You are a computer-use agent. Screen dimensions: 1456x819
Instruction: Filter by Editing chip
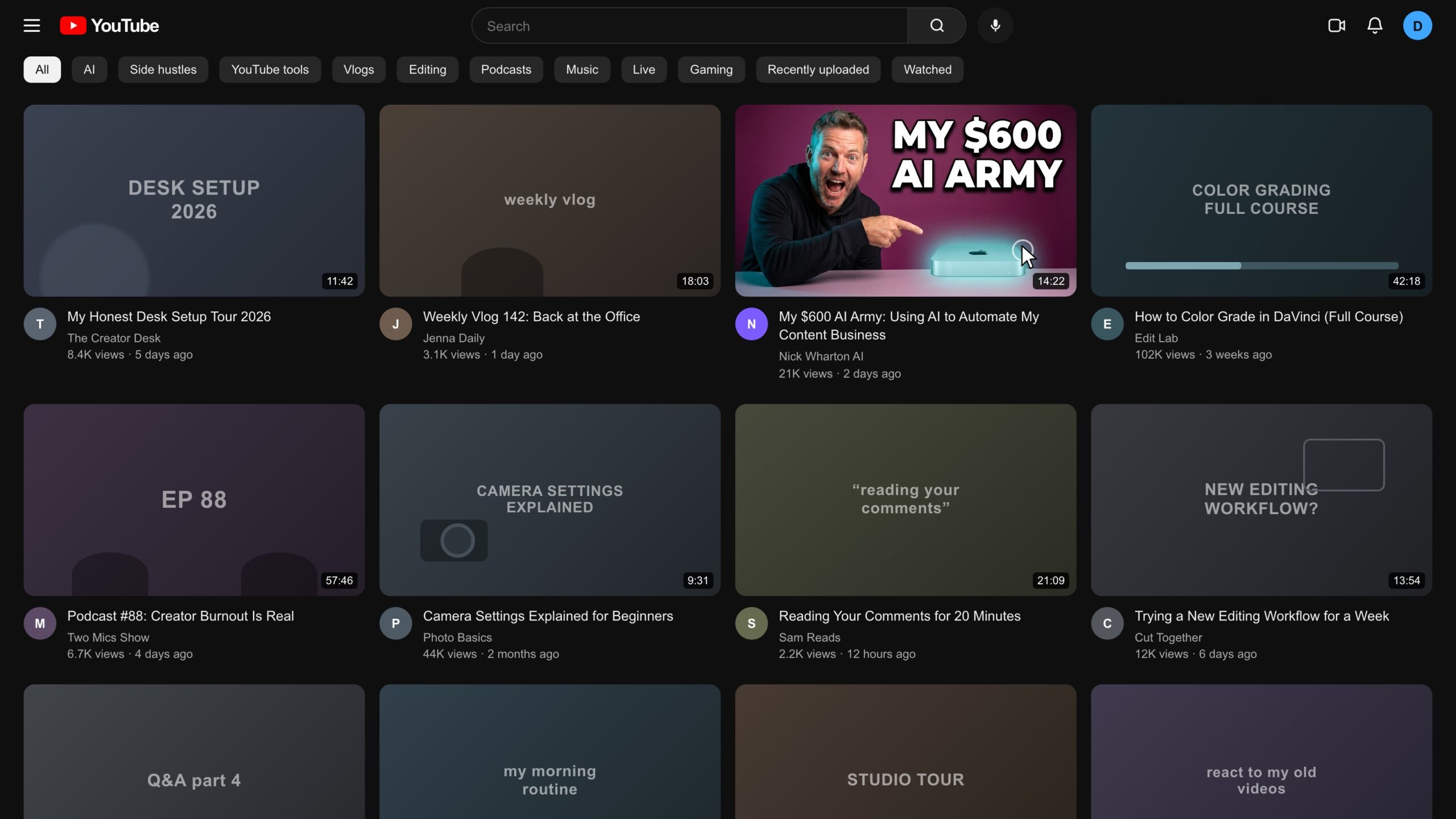pyautogui.click(x=428, y=69)
